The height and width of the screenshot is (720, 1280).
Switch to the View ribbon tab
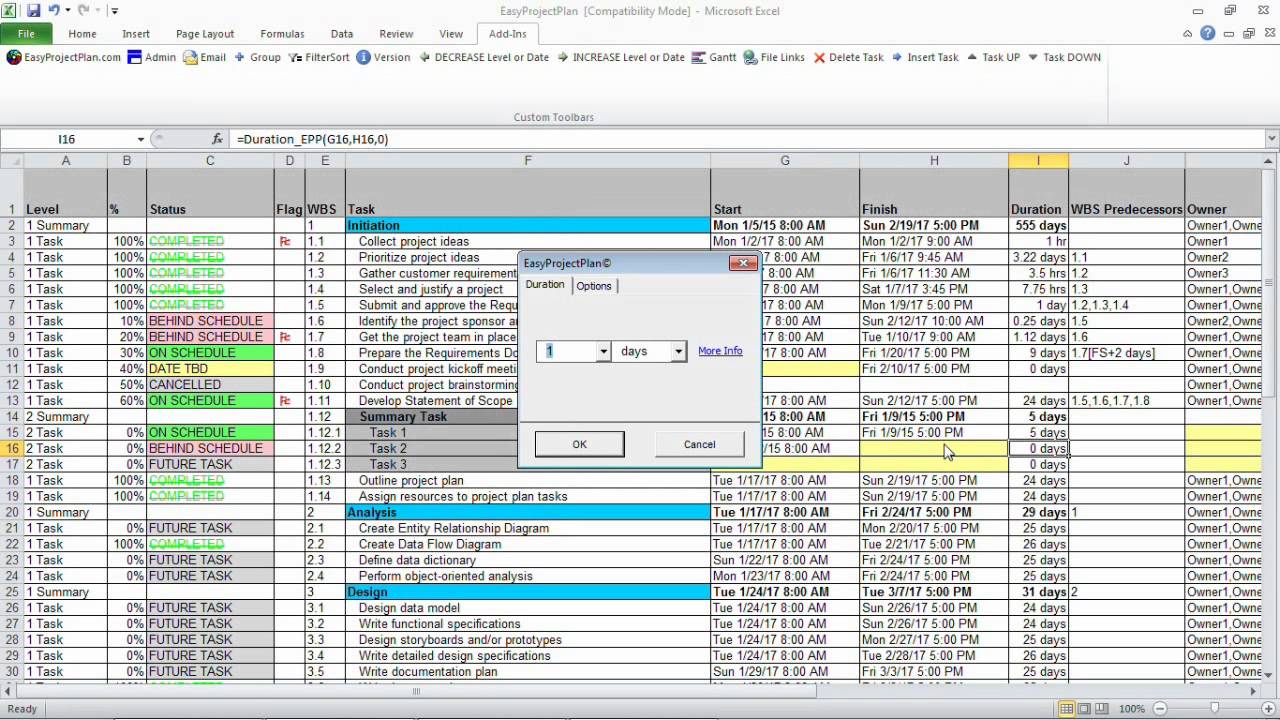click(x=451, y=33)
